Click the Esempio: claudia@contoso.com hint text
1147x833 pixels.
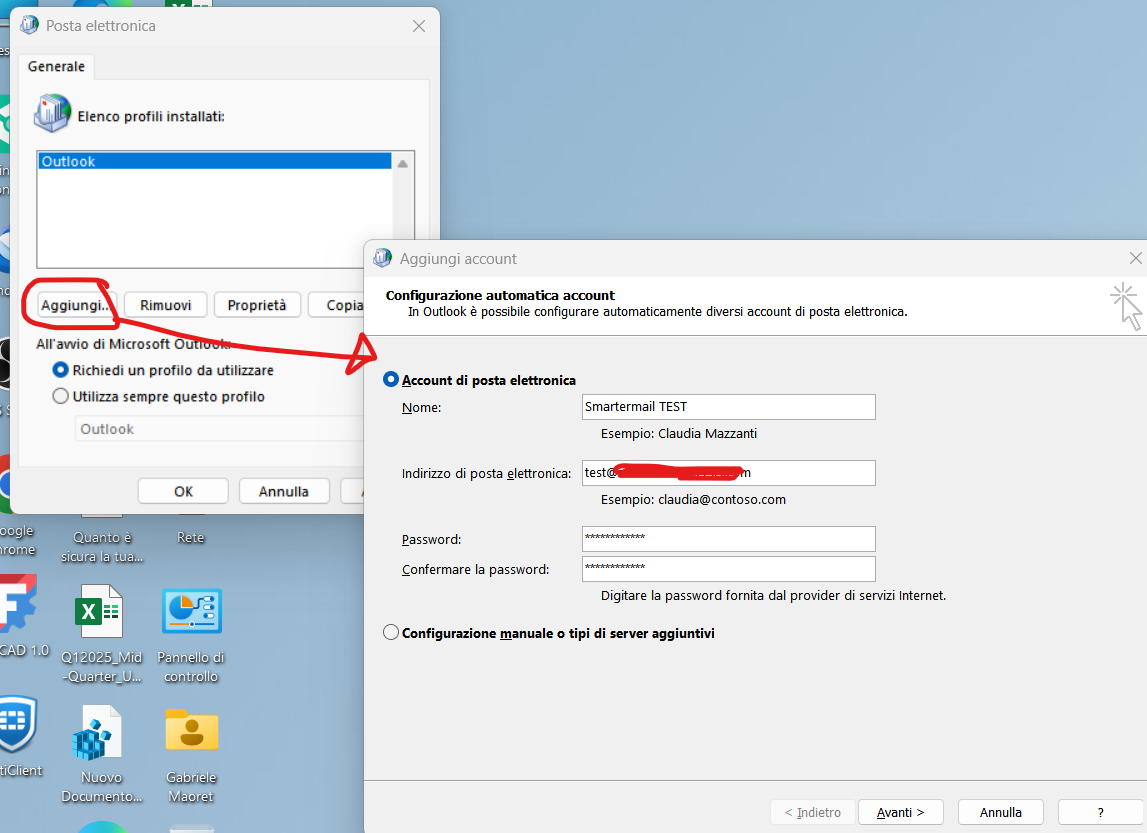pyautogui.click(x=693, y=500)
